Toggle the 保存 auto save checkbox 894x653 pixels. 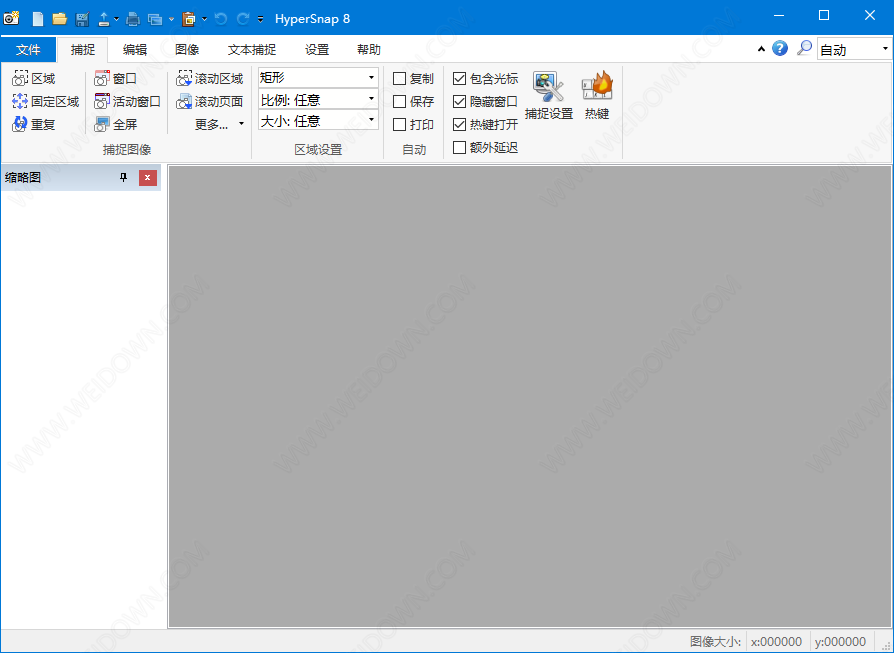[x=400, y=102]
